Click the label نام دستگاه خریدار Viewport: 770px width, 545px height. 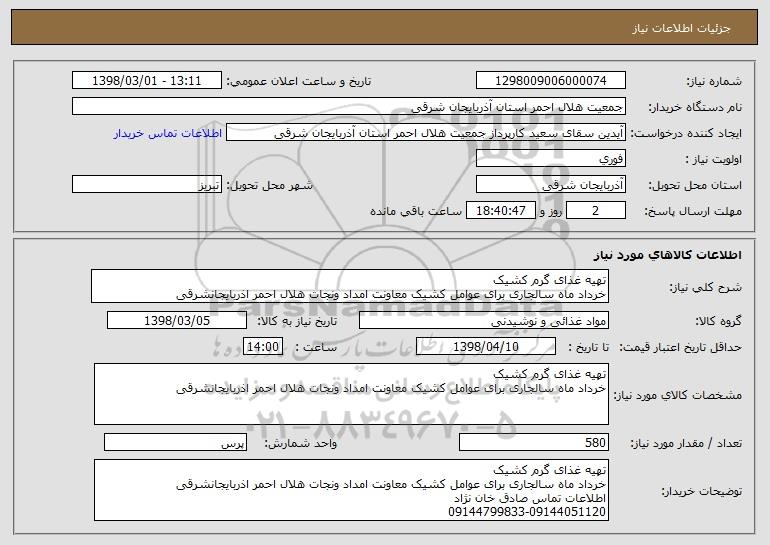tap(695, 107)
